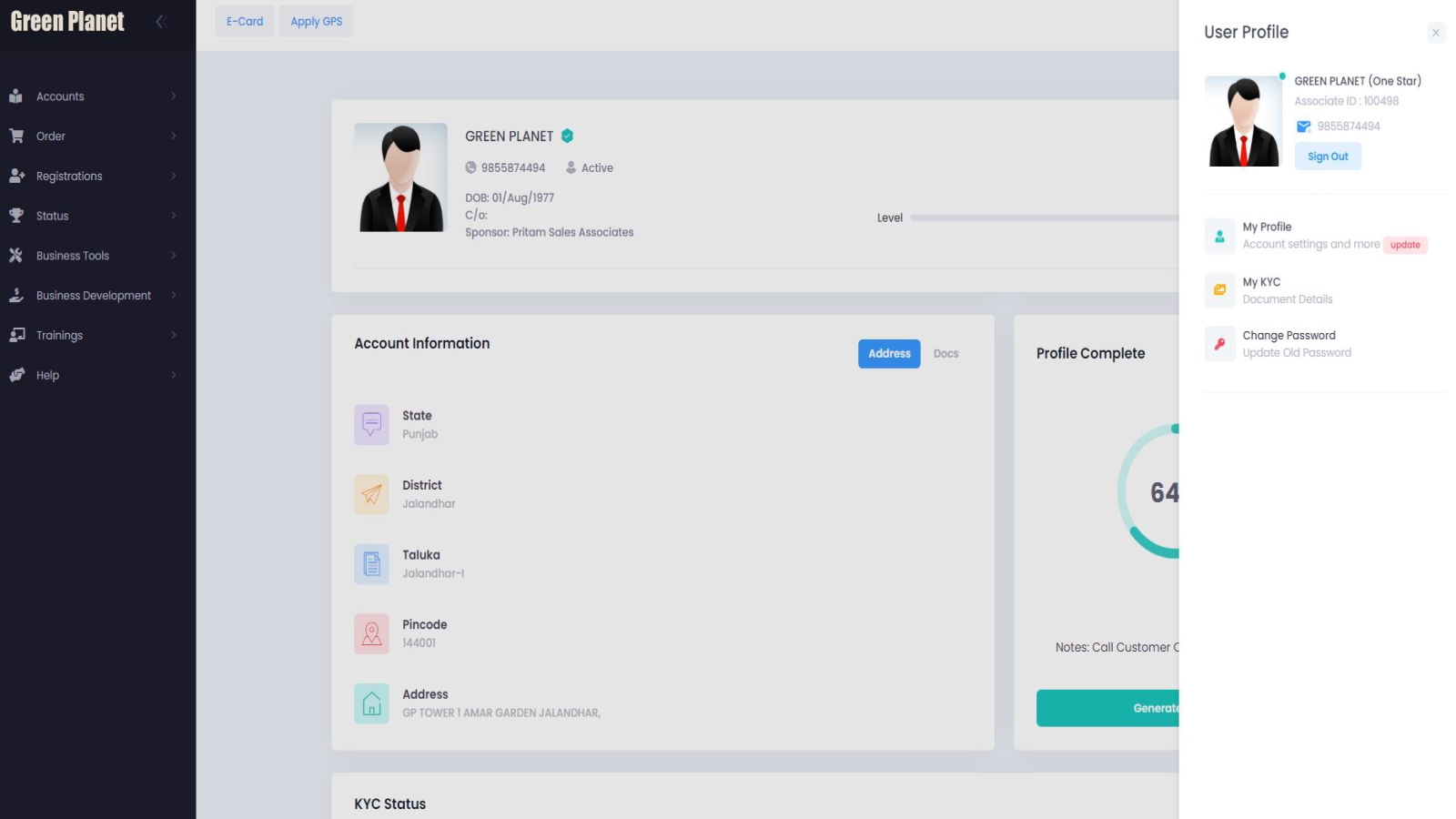Image resolution: width=1456 pixels, height=819 pixels.
Task: Click the Change Password key icon
Action: (x=1219, y=344)
